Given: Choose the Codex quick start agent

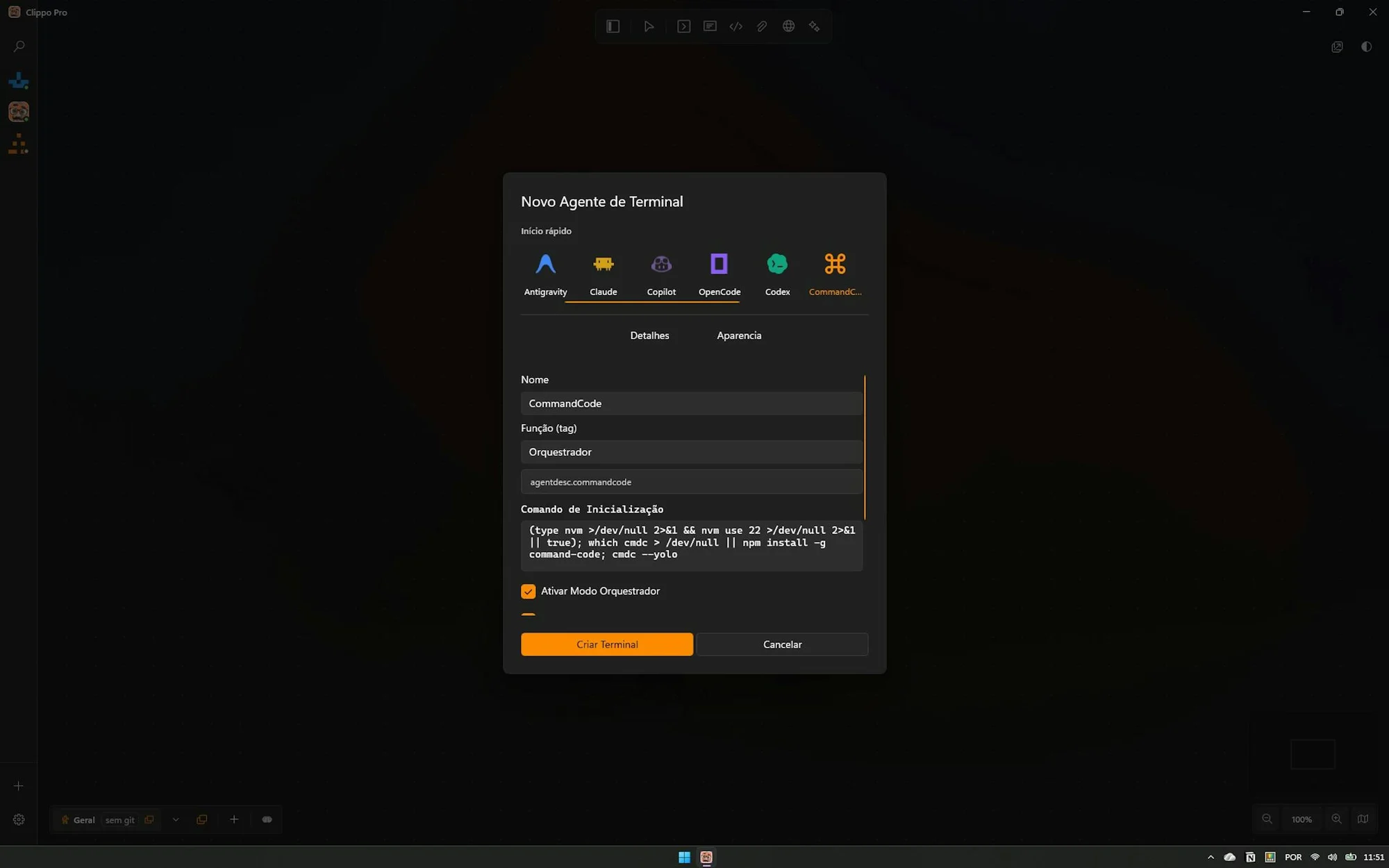Looking at the screenshot, I should click(x=777, y=274).
